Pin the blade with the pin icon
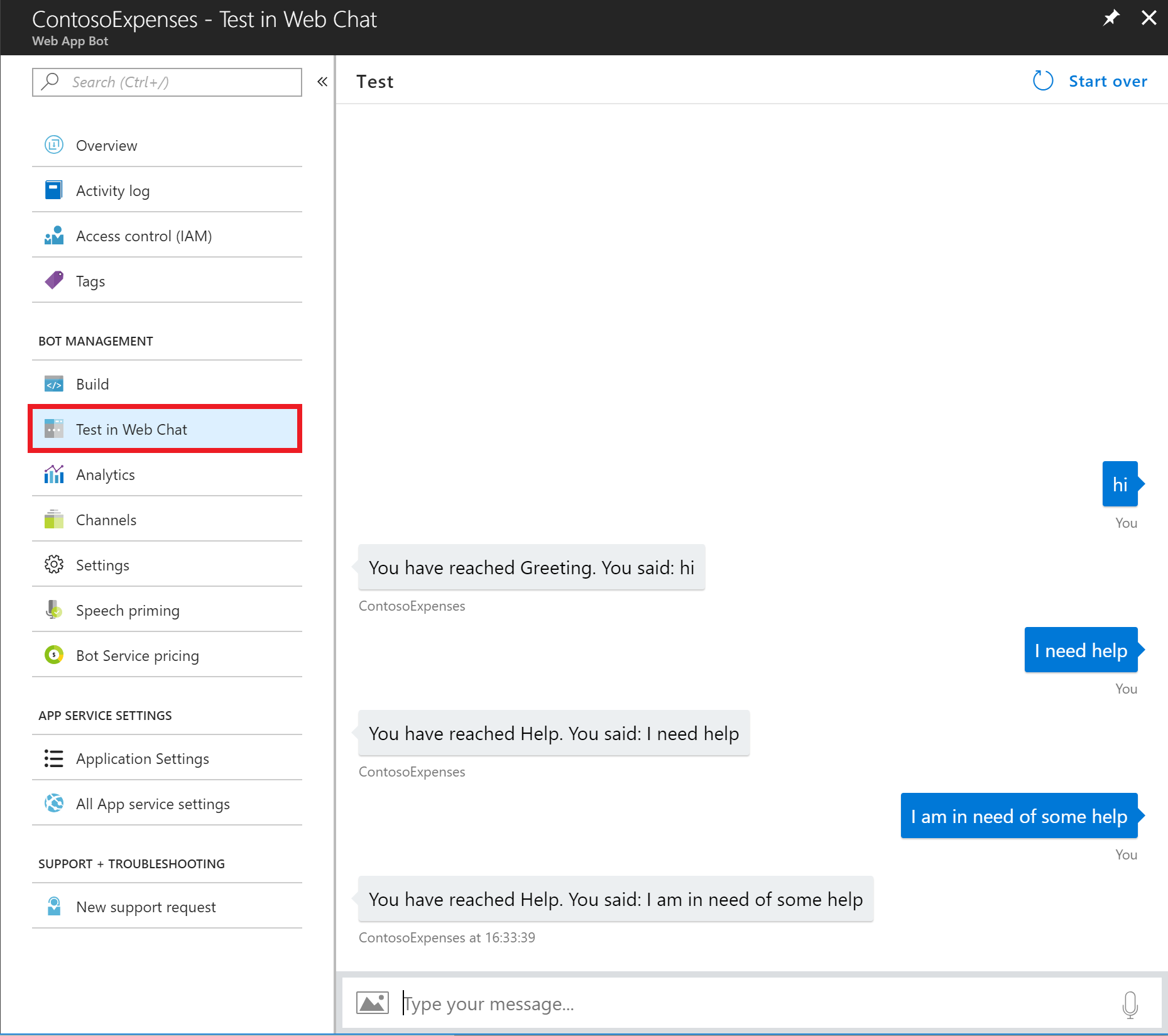Screen dimensions: 1168x1036 [x=1111, y=18]
